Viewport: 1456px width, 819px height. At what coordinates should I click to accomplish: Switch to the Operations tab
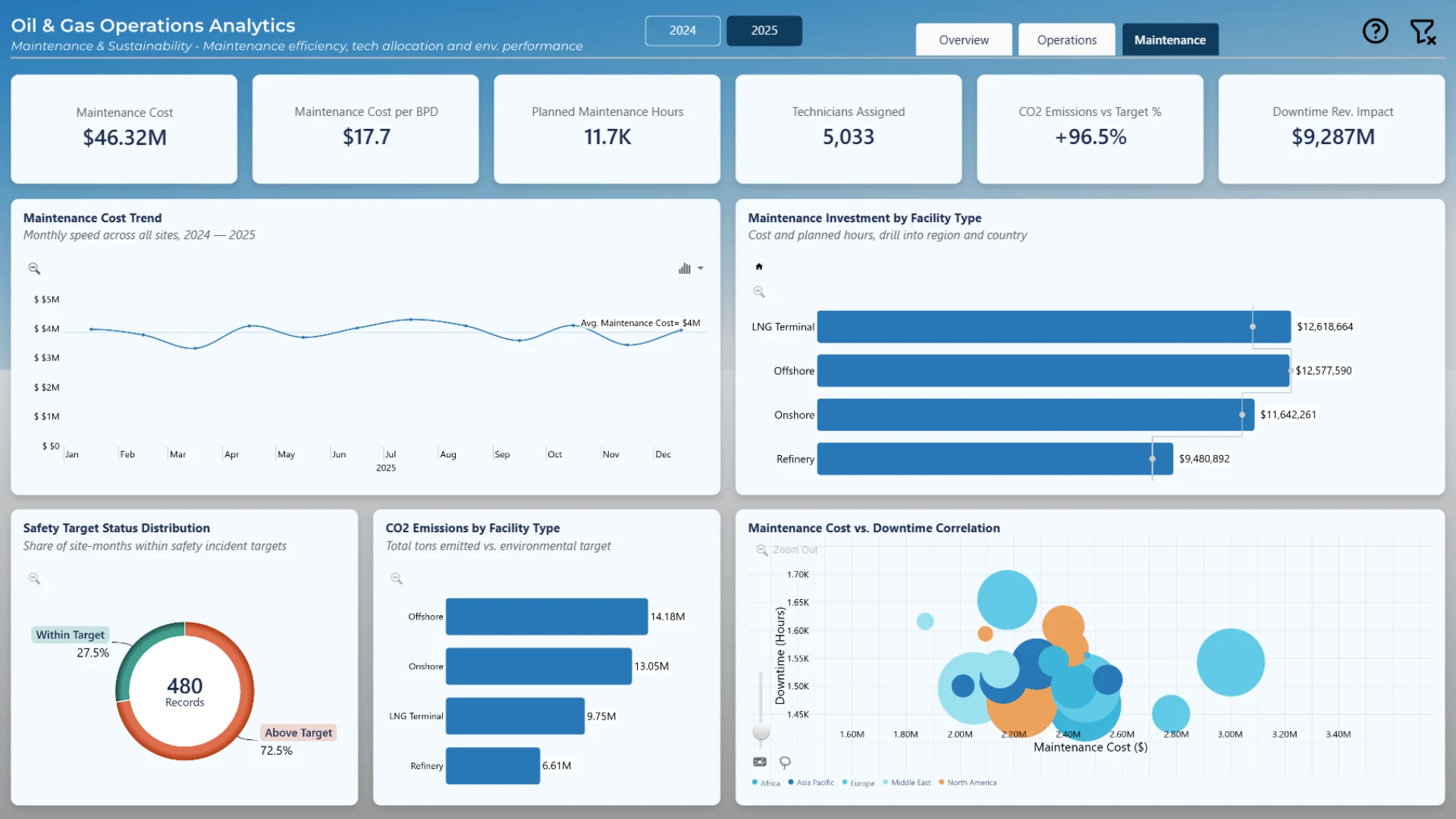[1067, 39]
